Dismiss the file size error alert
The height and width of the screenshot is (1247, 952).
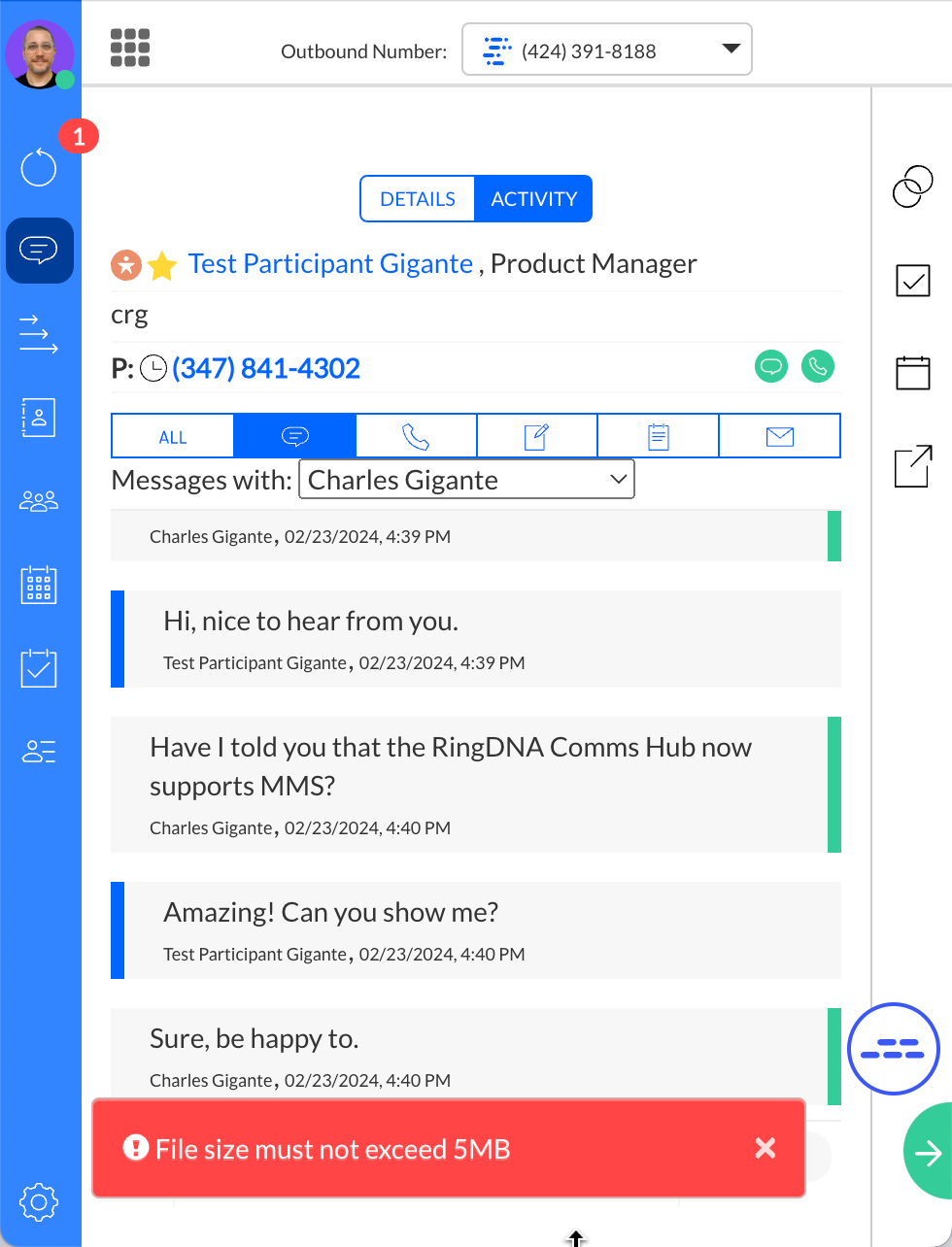tap(765, 1149)
